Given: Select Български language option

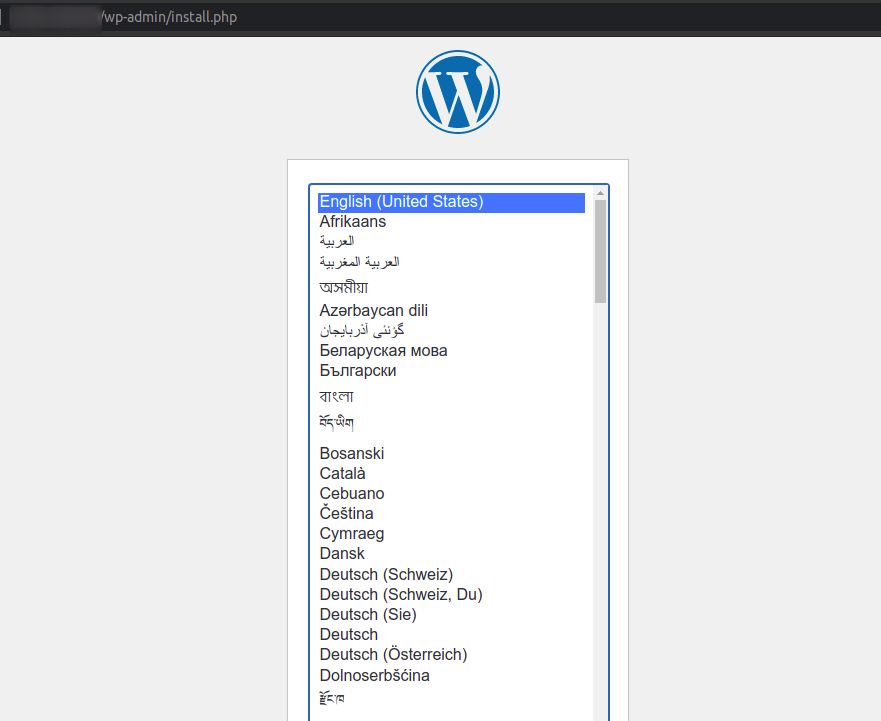Looking at the screenshot, I should click(451, 371).
